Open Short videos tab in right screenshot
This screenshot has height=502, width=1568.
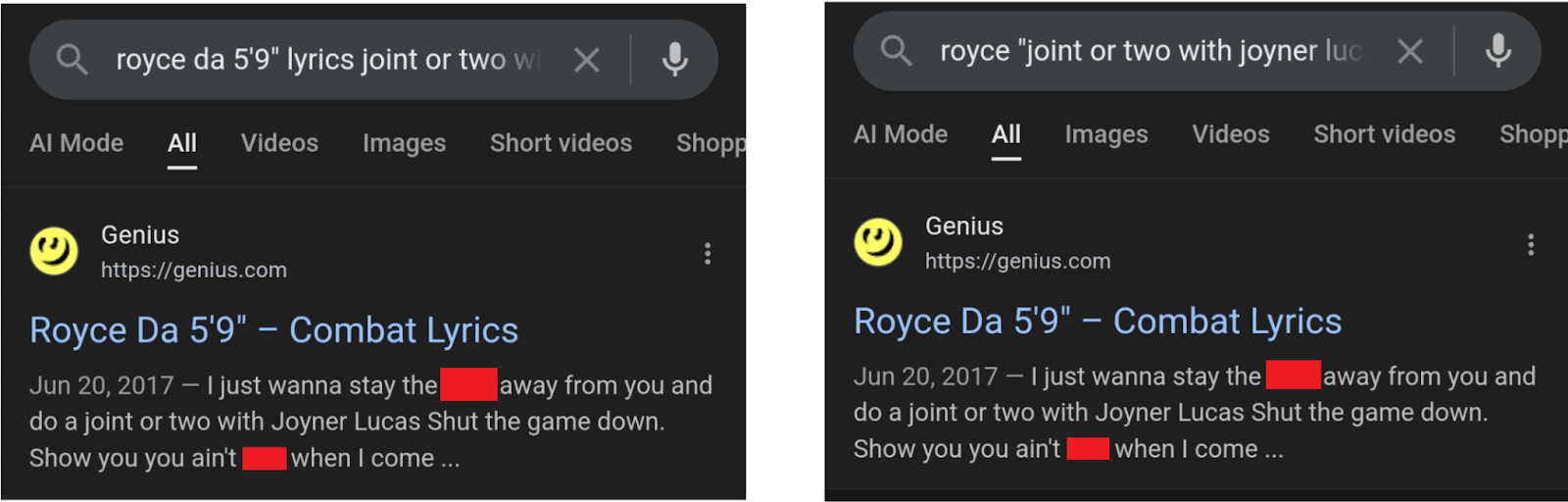pos(1385,134)
